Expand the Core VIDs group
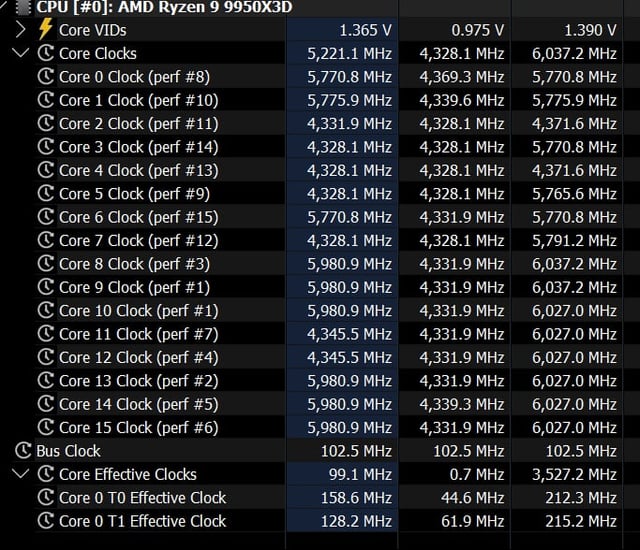This screenshot has width=640, height=550. point(20,30)
